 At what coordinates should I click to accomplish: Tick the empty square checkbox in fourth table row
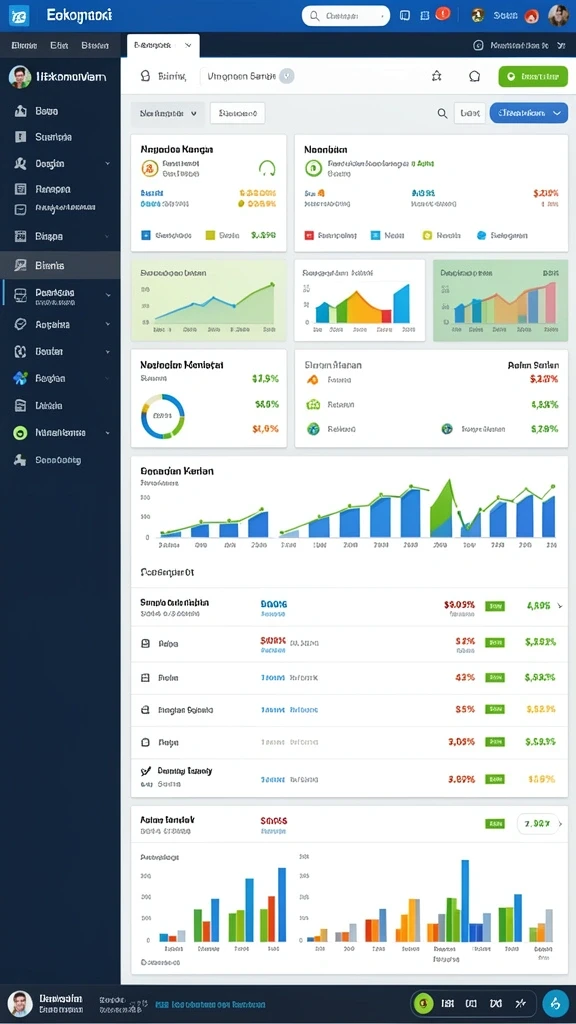tap(146, 743)
